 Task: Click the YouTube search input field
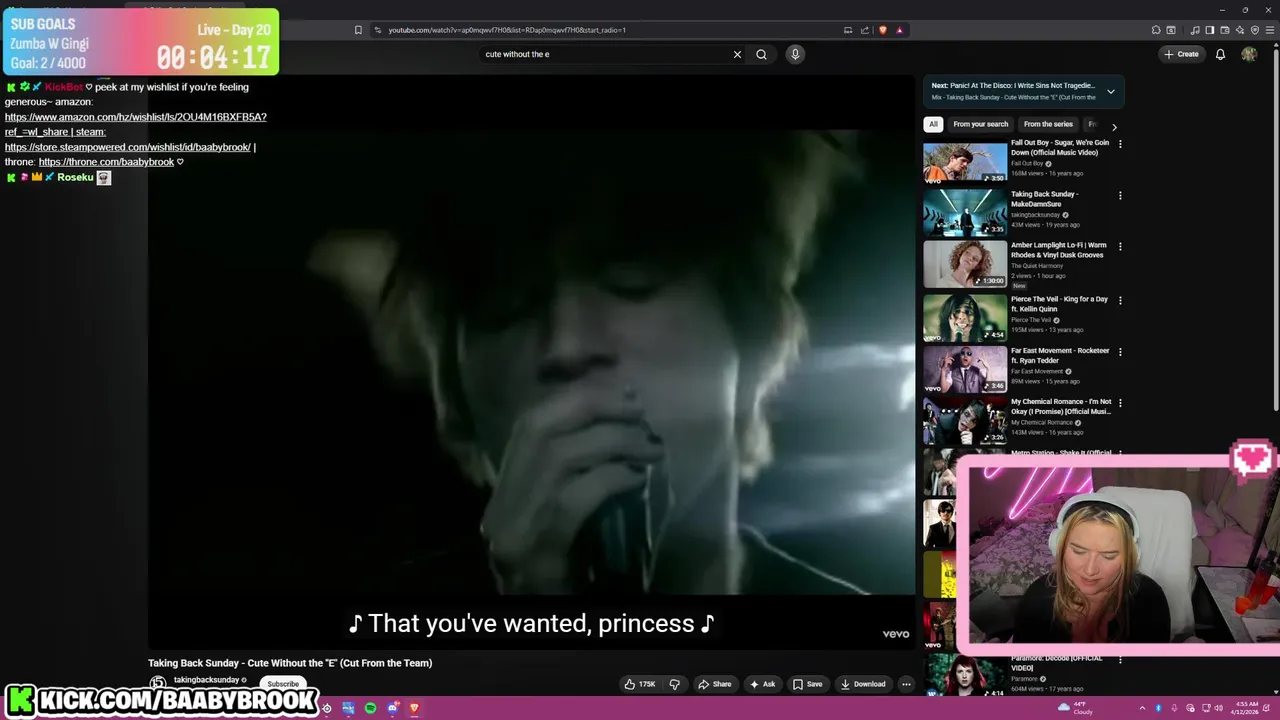(x=605, y=54)
